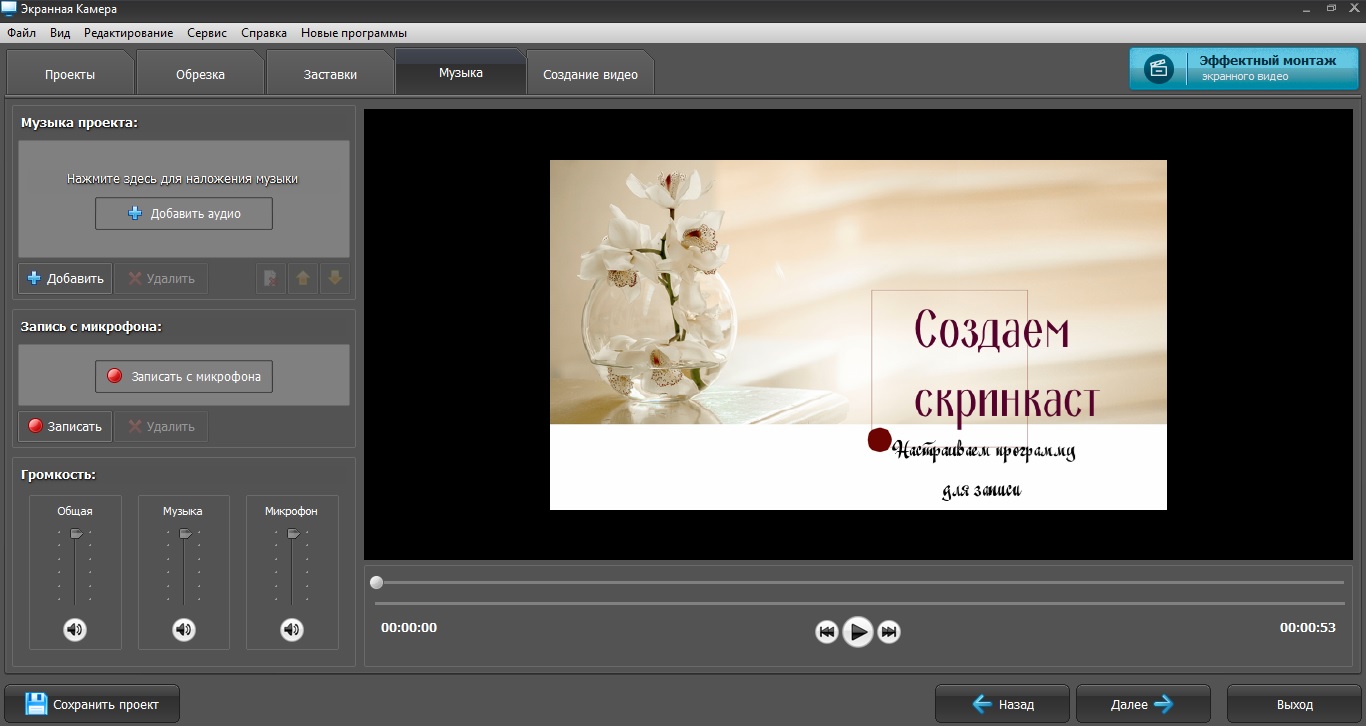Mute the Музыка volume speaker icon
The height and width of the screenshot is (726, 1366).
[x=183, y=629]
